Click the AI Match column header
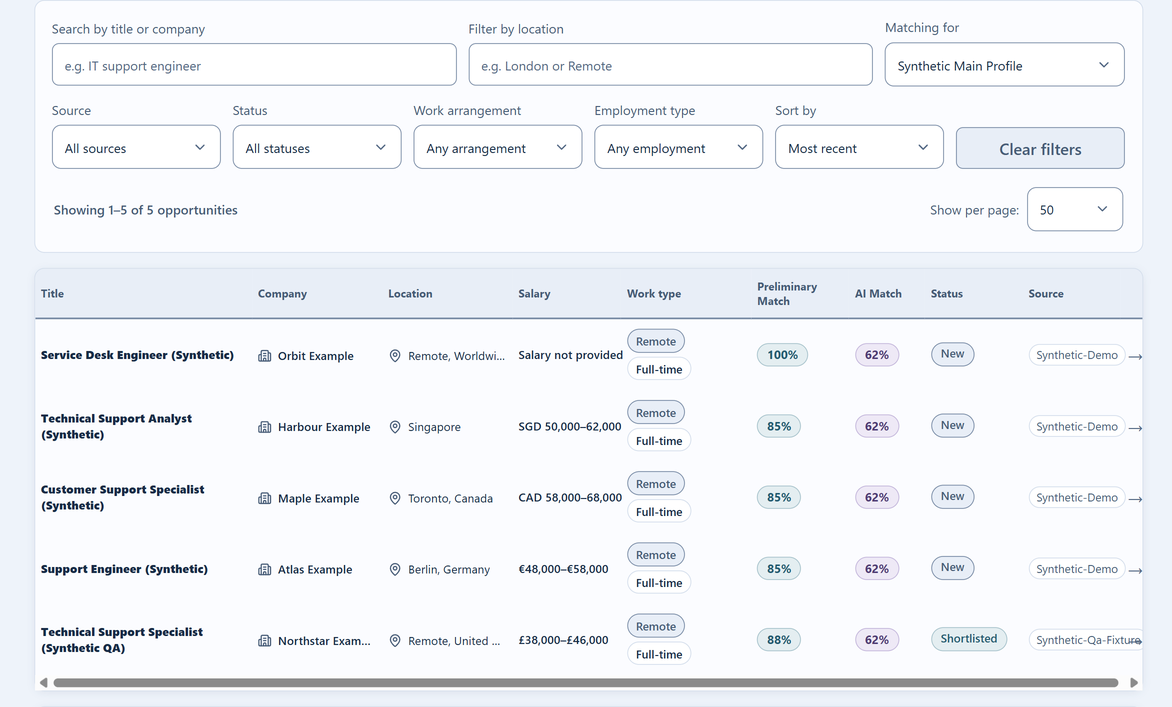 (878, 294)
